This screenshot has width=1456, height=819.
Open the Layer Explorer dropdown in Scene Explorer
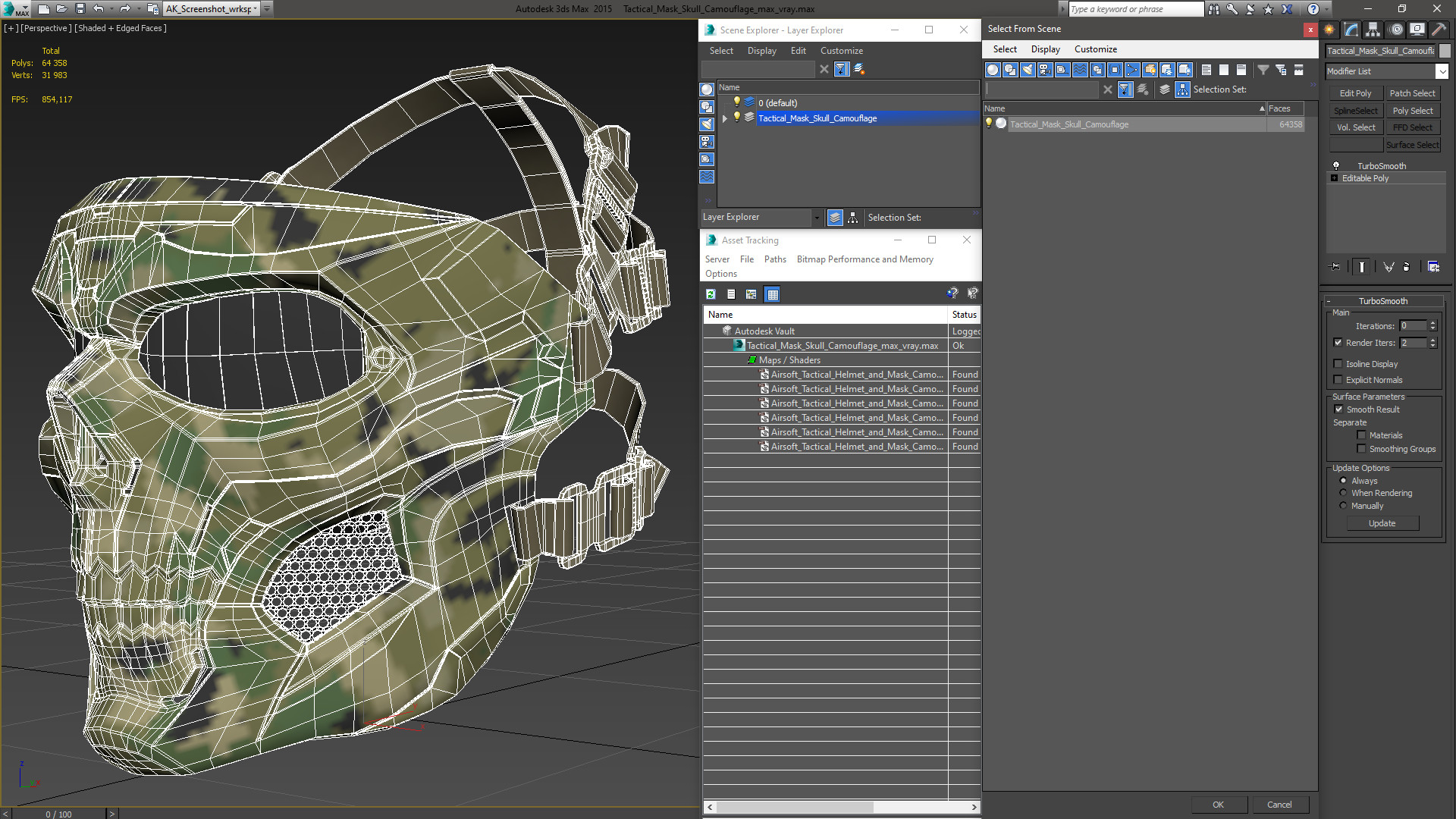pyautogui.click(x=817, y=218)
